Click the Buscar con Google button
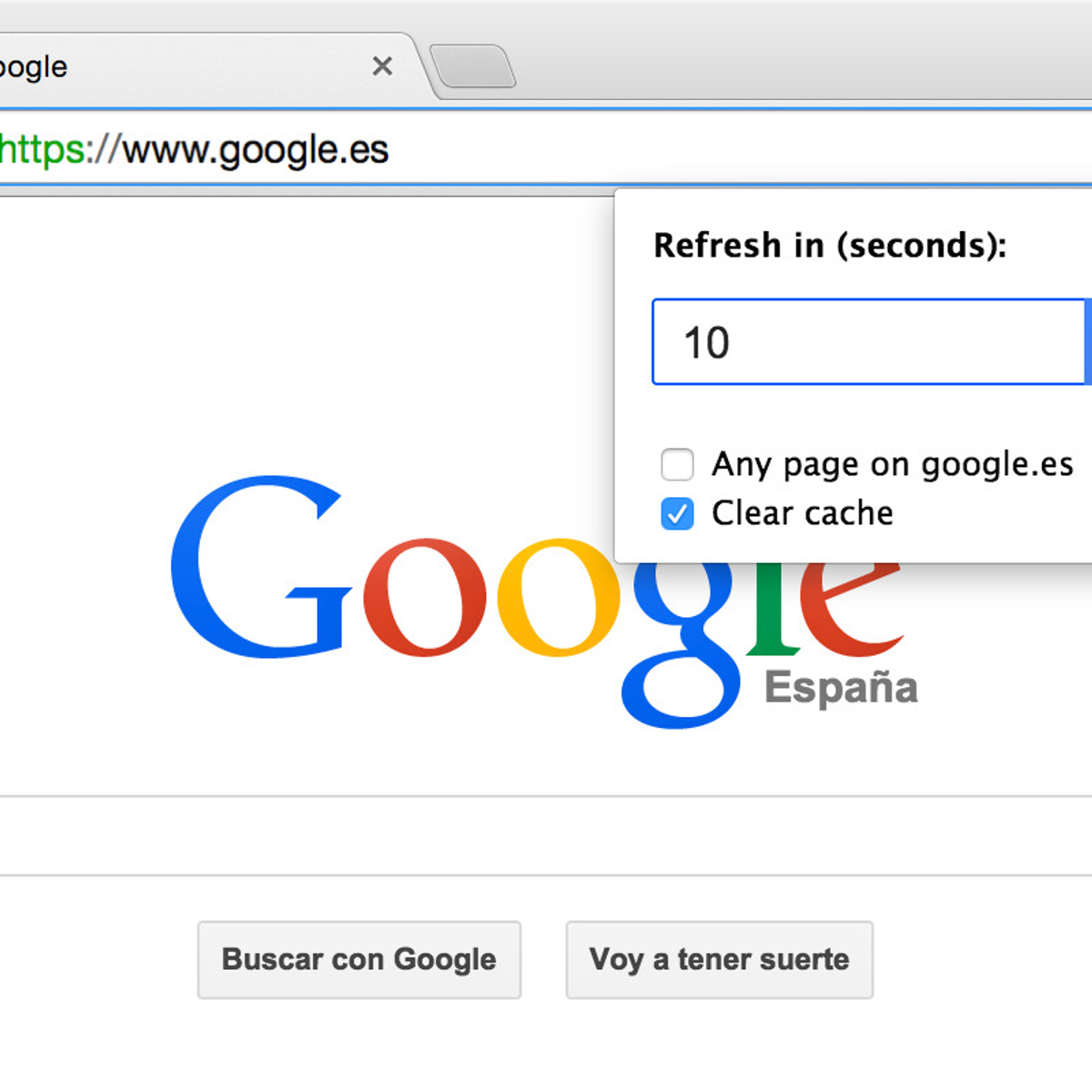Screen dimensions: 1092x1092 click(359, 959)
